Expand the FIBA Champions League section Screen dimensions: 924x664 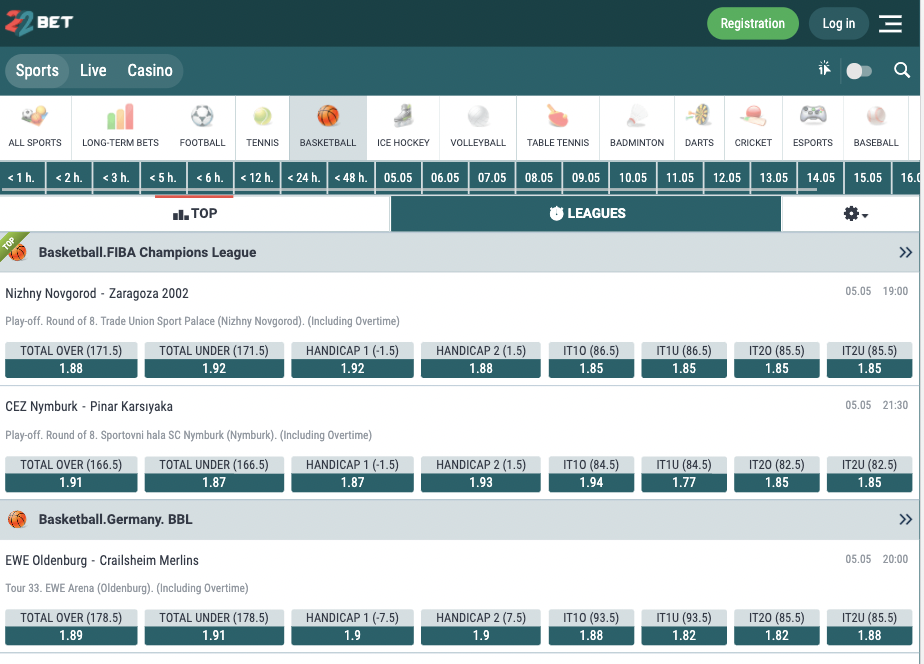(906, 253)
